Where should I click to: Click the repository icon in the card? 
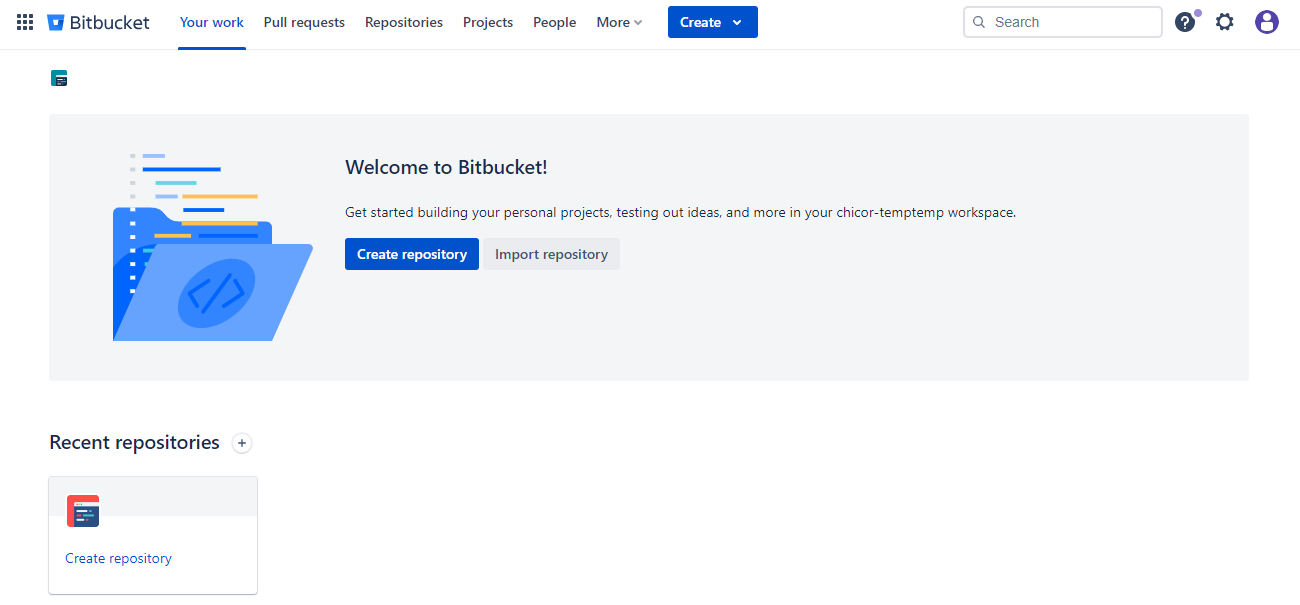(x=83, y=511)
